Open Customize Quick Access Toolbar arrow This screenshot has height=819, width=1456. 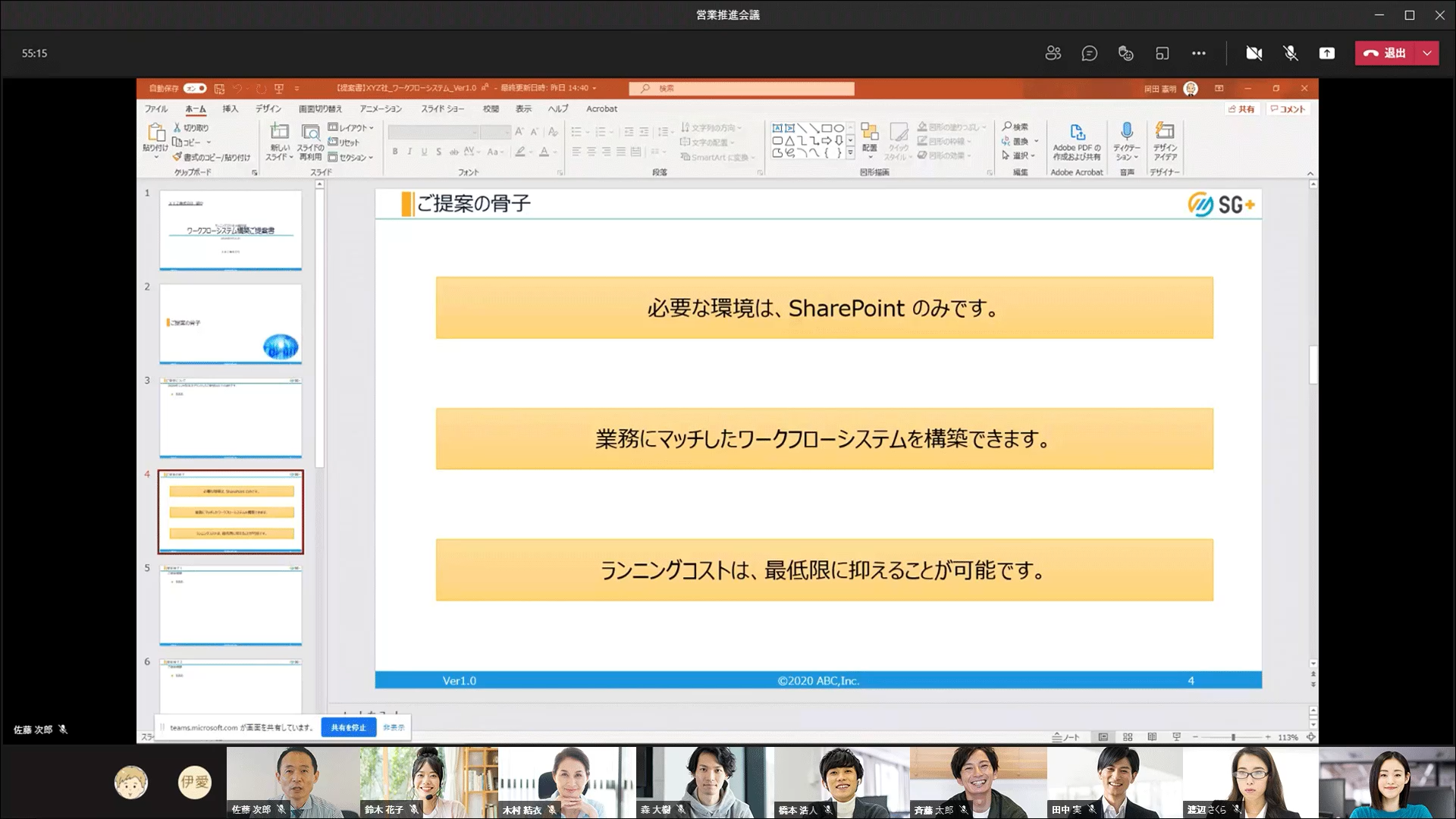click(x=297, y=89)
